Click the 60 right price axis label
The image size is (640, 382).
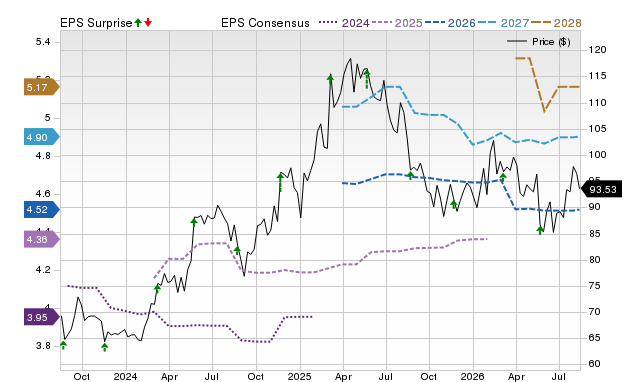coord(594,364)
